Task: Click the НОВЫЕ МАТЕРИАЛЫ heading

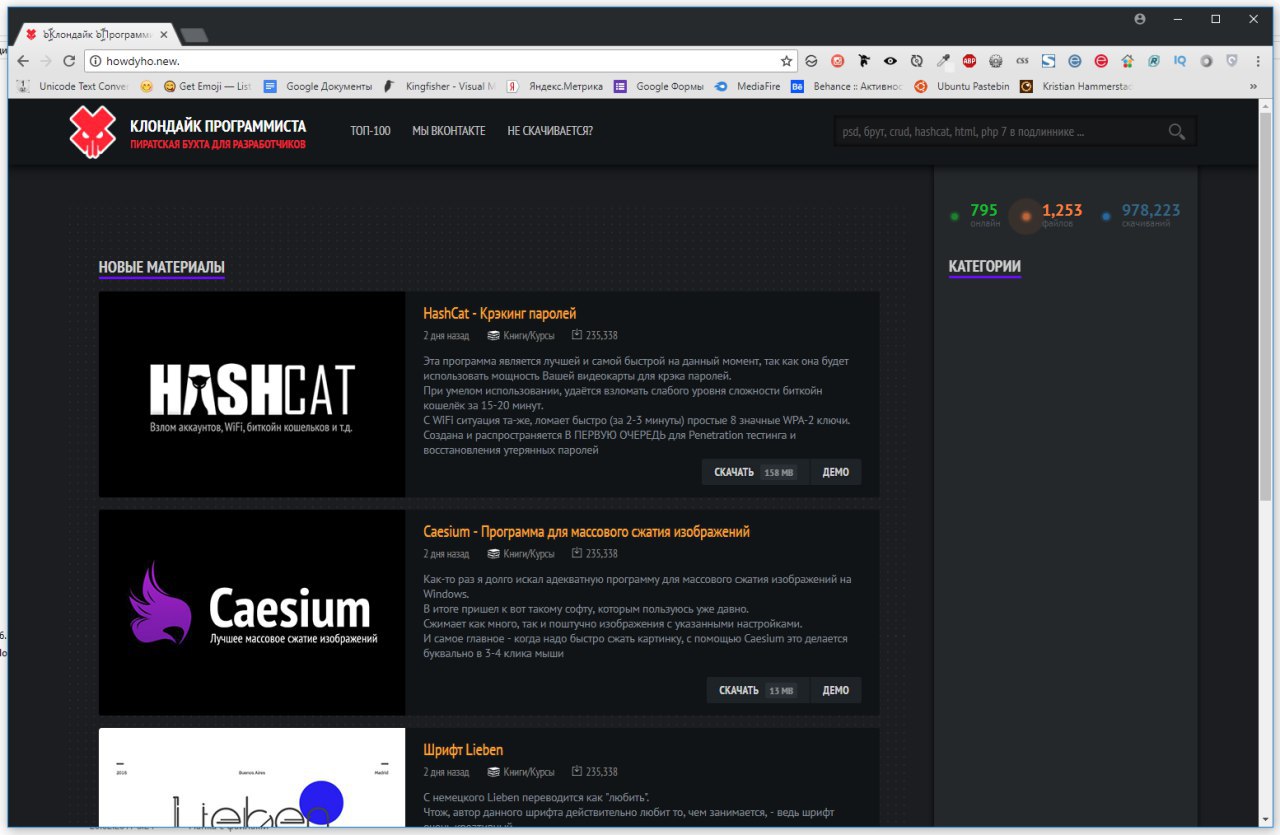Action: pos(161,267)
